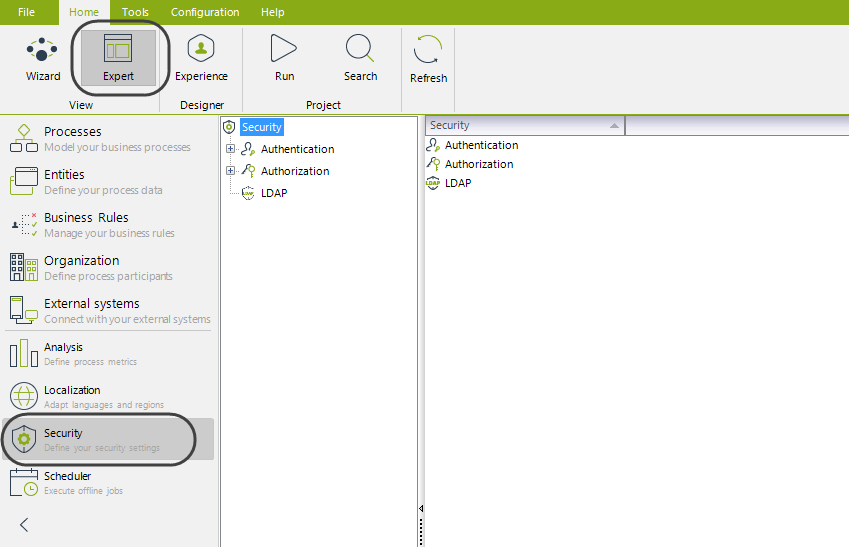Open the Scheduler module

pyautogui.click(x=108, y=483)
